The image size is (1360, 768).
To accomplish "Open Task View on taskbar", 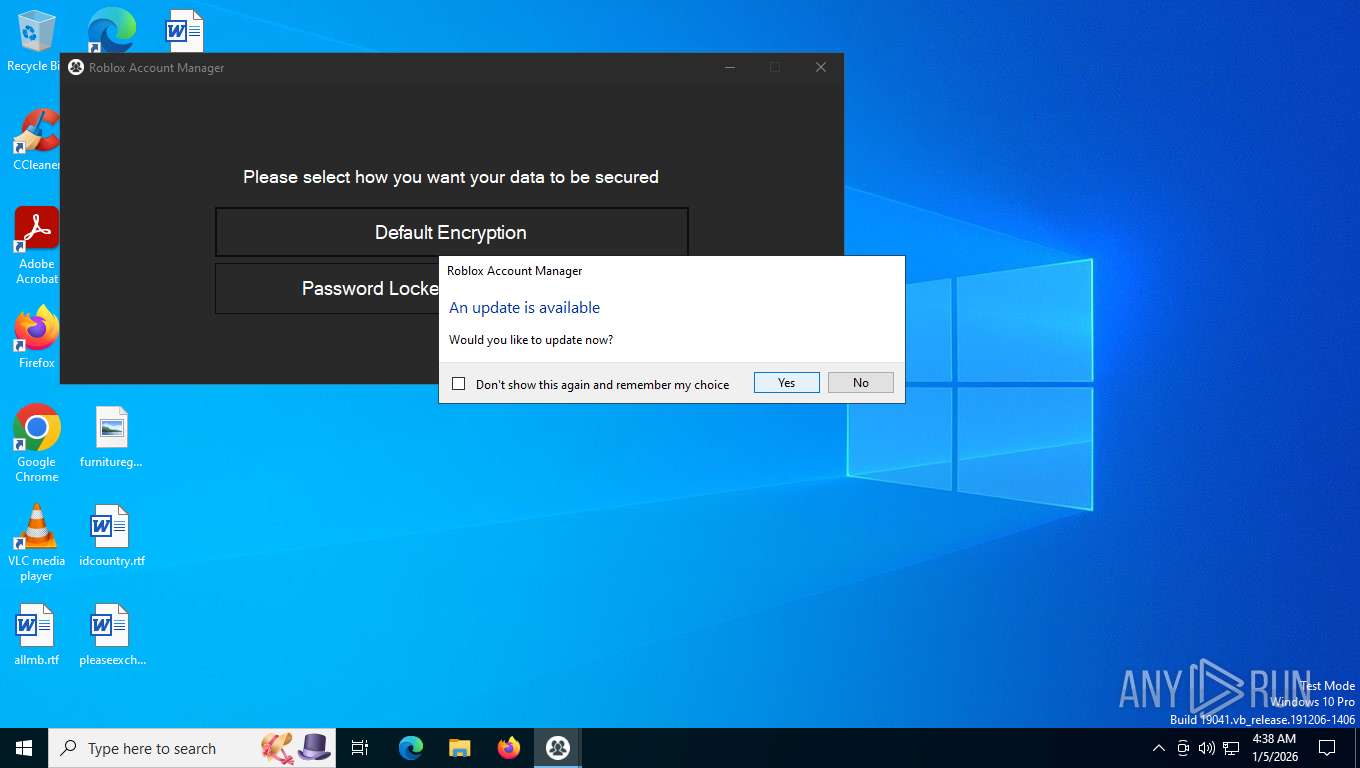I will click(360, 748).
